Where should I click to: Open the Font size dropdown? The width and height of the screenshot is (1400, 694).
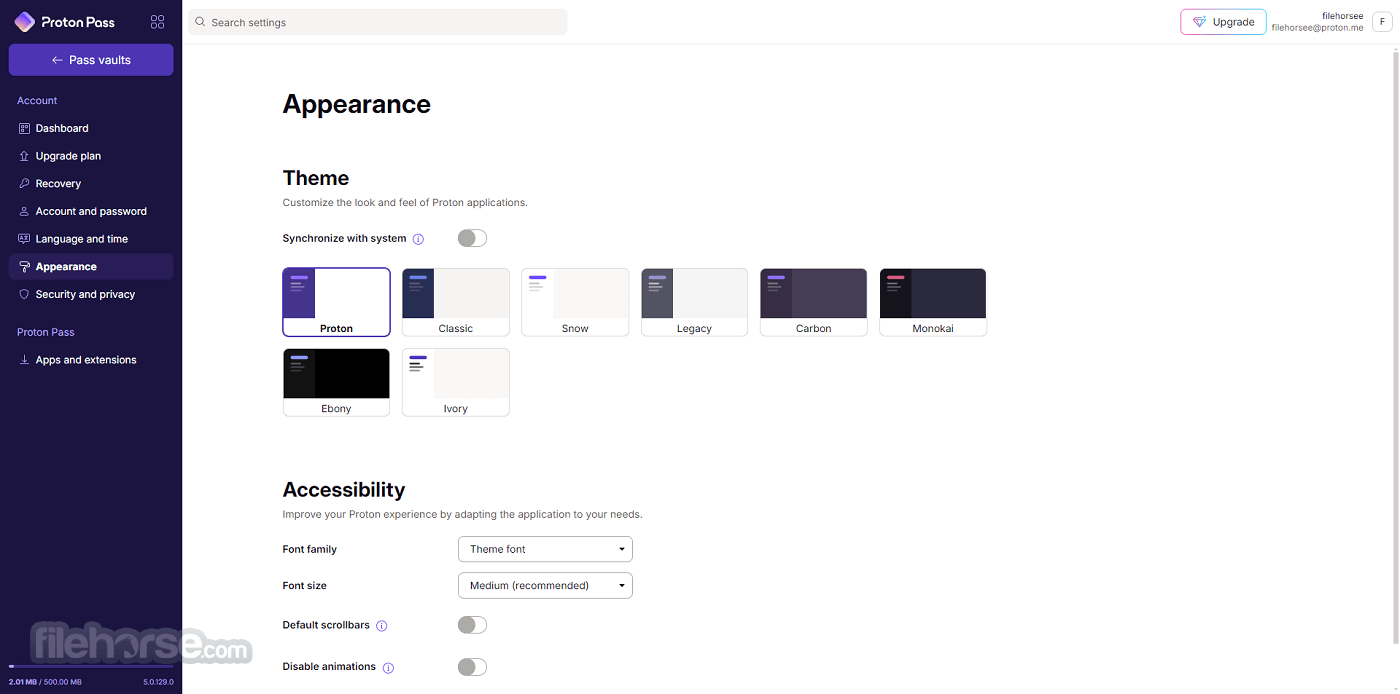point(545,585)
